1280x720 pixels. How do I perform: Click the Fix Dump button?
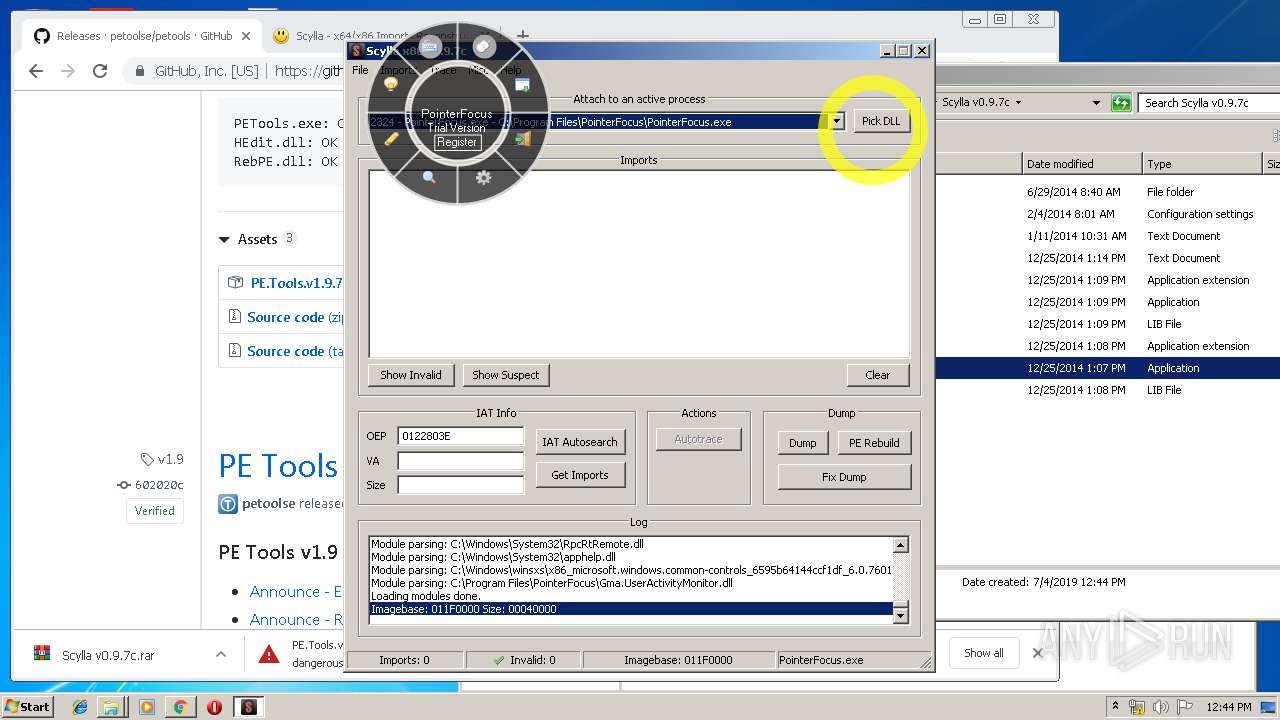click(844, 477)
